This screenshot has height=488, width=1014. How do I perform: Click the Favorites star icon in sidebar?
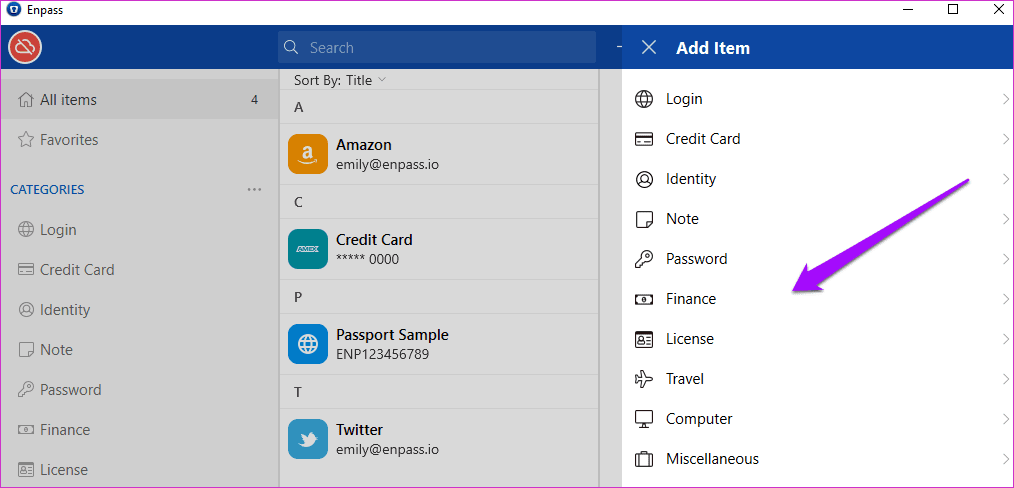[x=26, y=140]
